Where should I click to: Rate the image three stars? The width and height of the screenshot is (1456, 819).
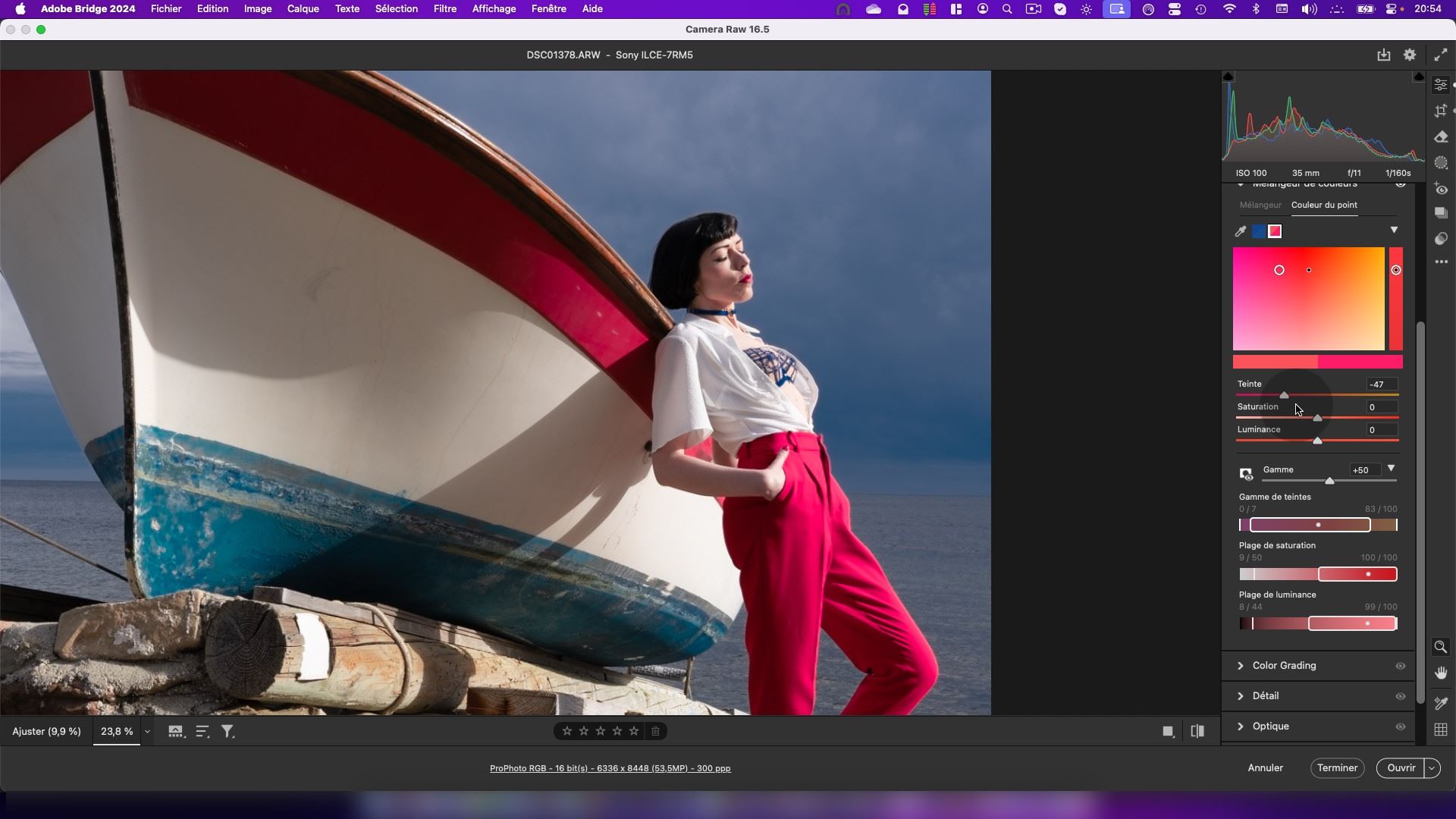[601, 731]
